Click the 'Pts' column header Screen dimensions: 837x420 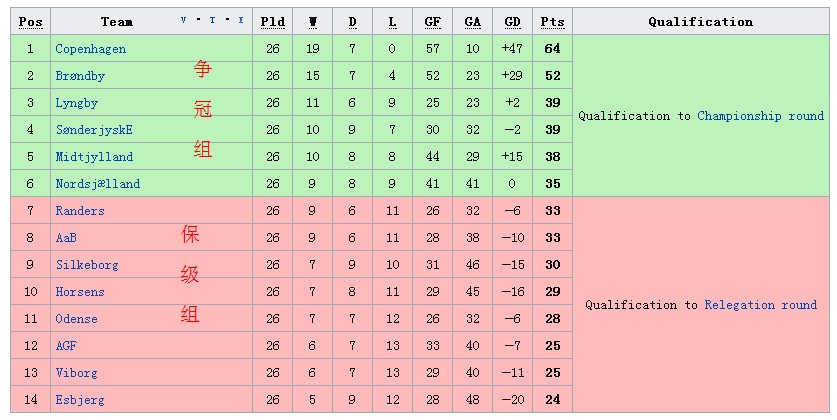tap(552, 21)
